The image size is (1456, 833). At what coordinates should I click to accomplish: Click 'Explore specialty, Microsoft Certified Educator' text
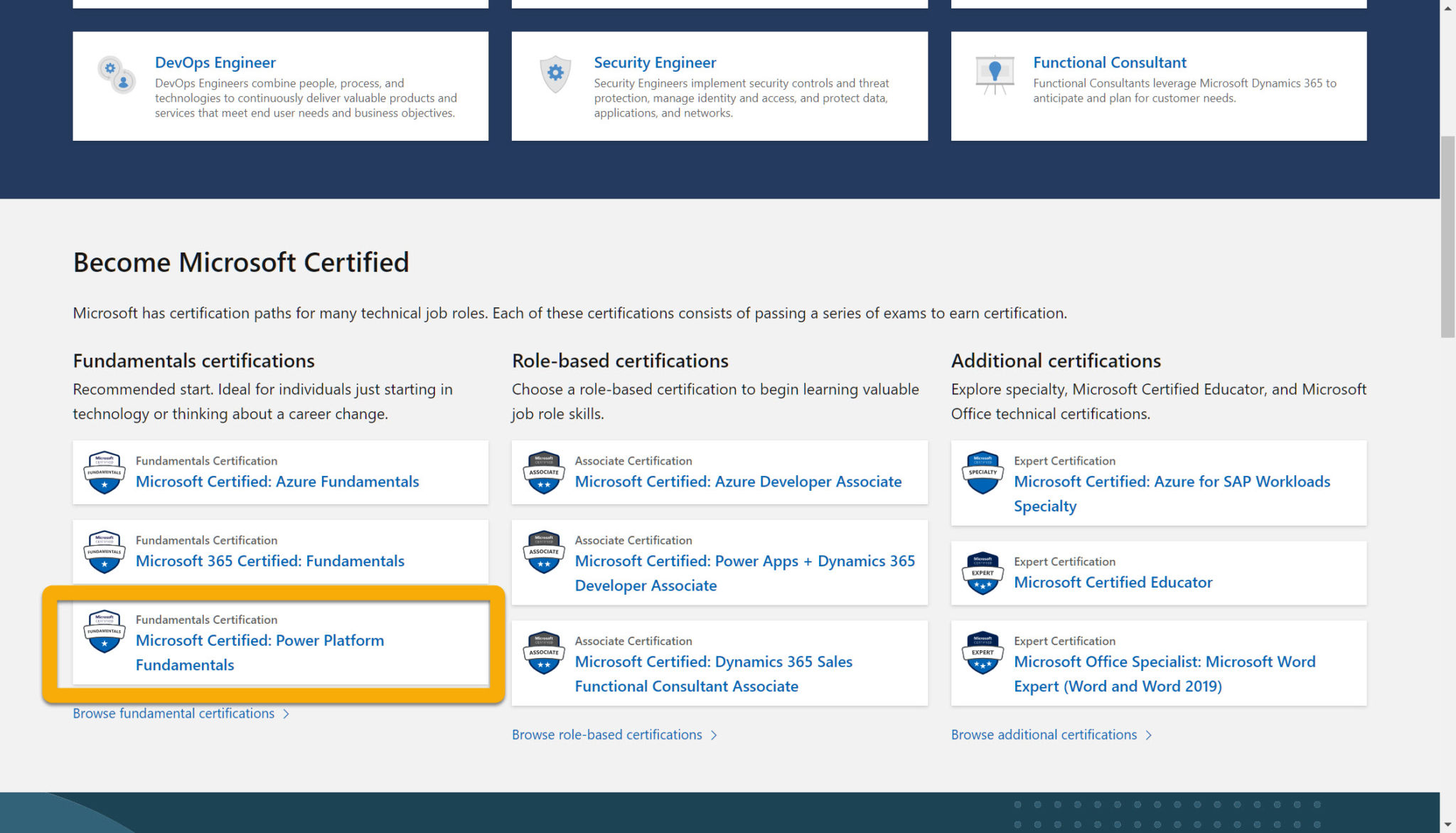tap(1159, 401)
